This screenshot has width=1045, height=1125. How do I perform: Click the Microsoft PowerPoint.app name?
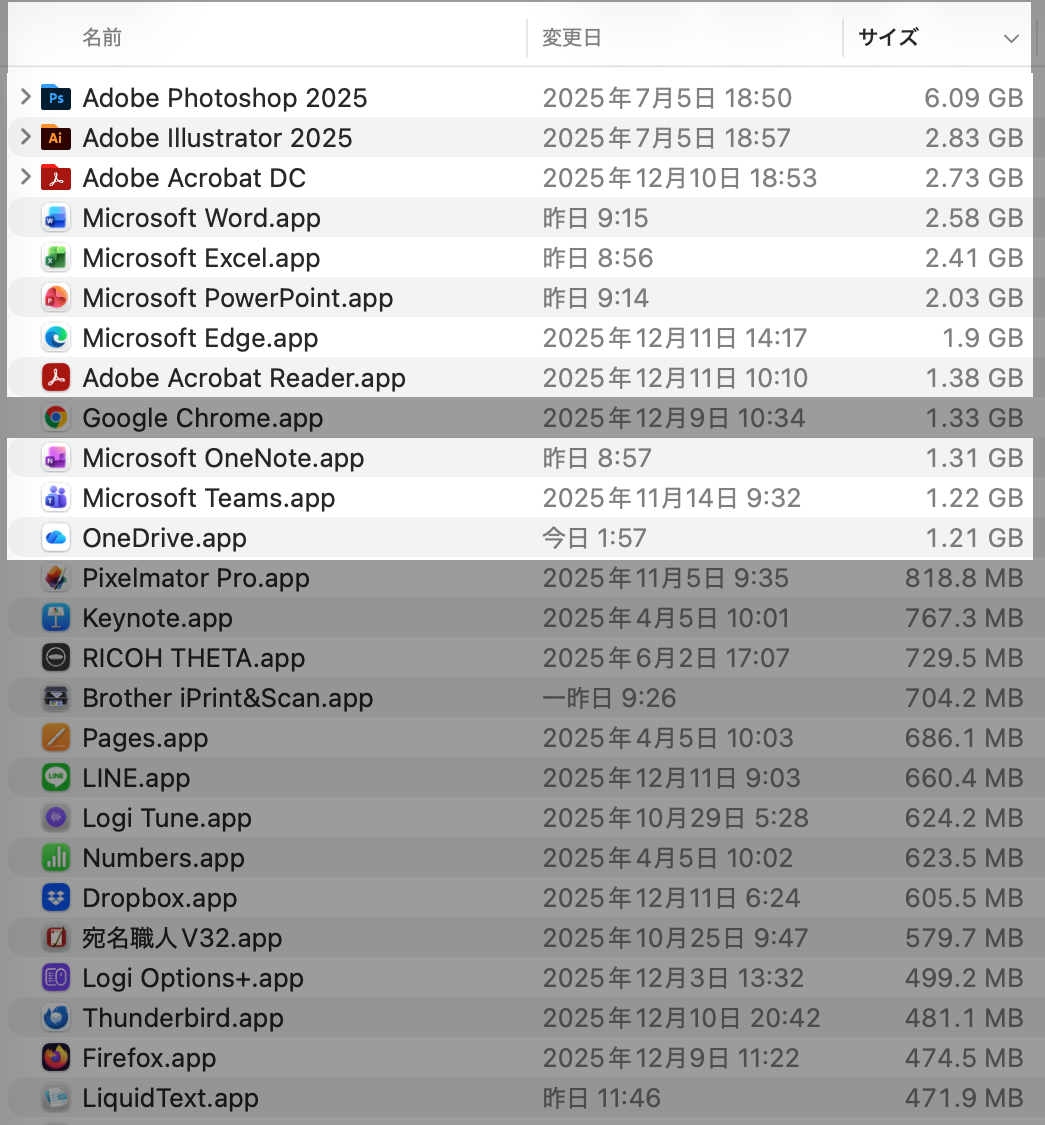238,298
